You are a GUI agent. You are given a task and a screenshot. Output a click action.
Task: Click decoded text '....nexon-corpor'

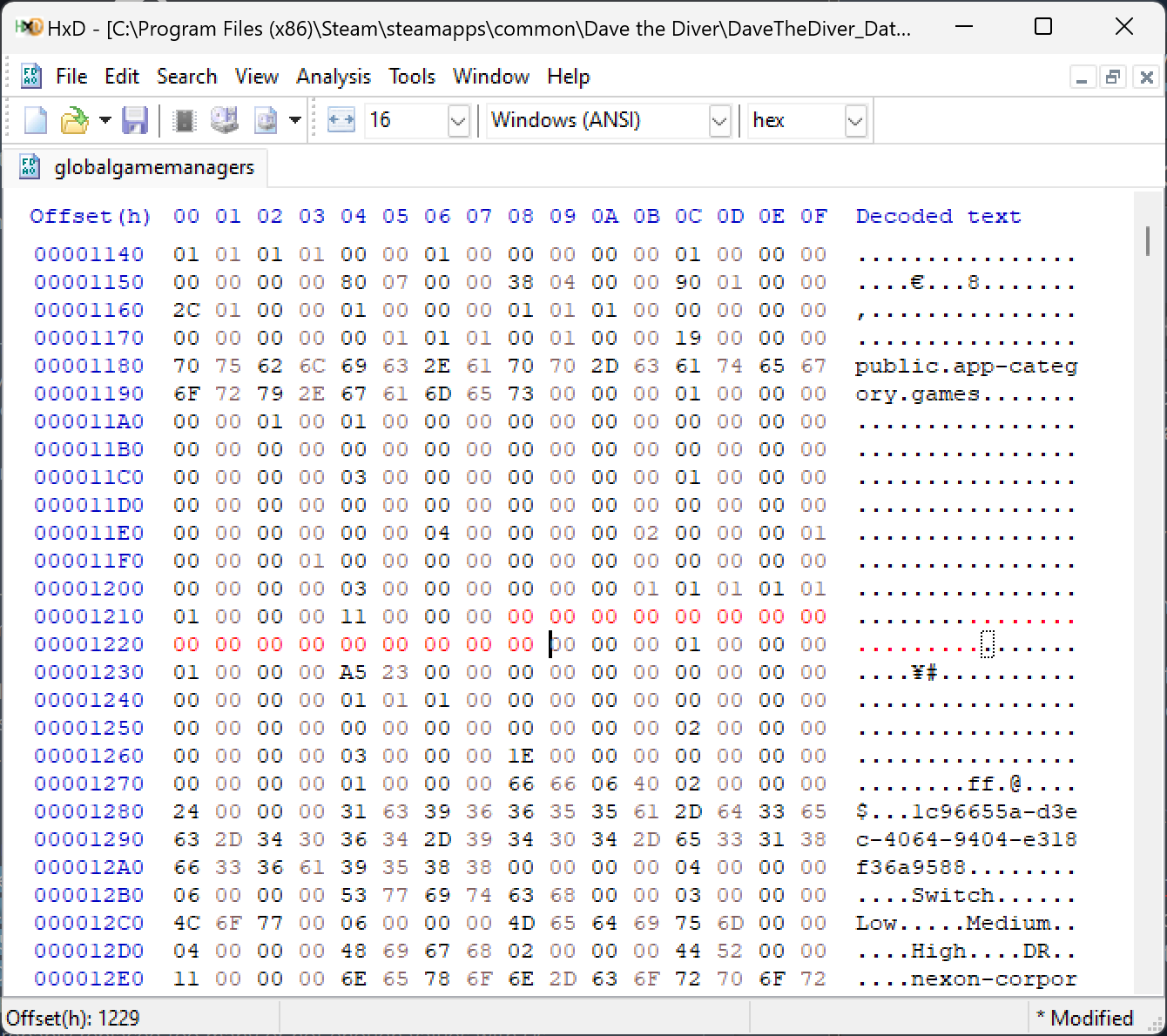[966, 979]
